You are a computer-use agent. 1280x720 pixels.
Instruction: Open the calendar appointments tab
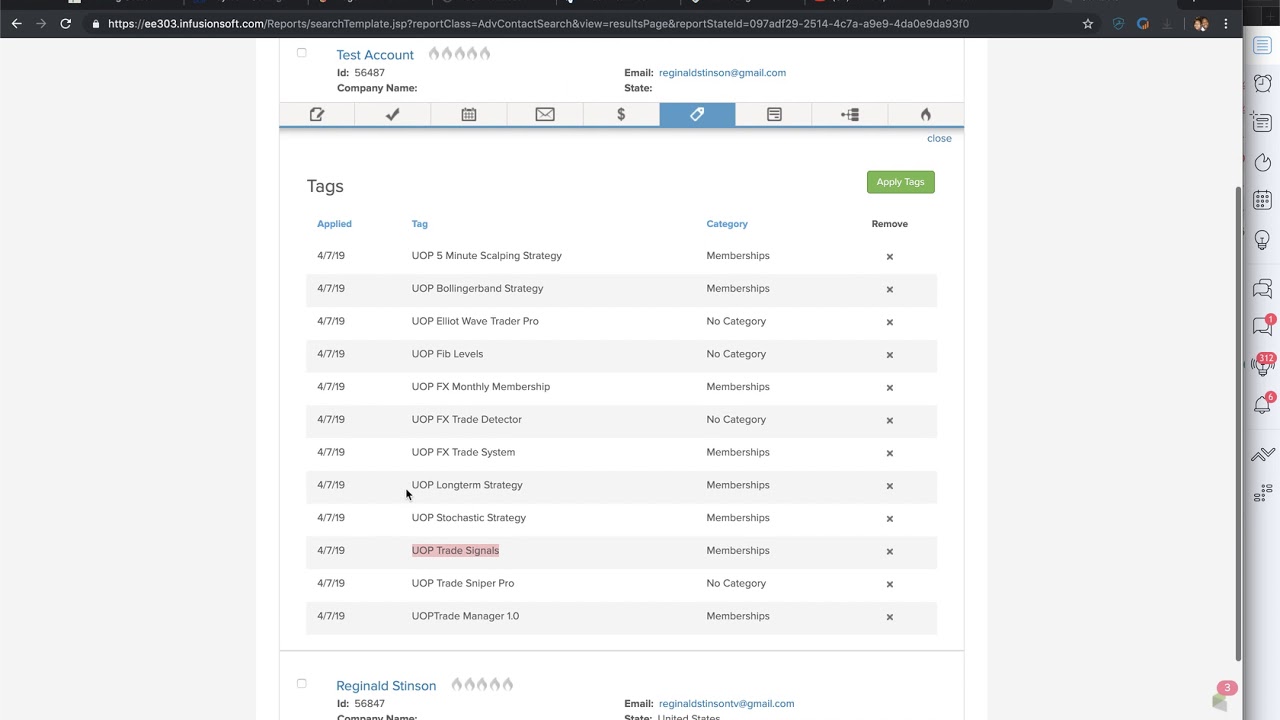469,115
